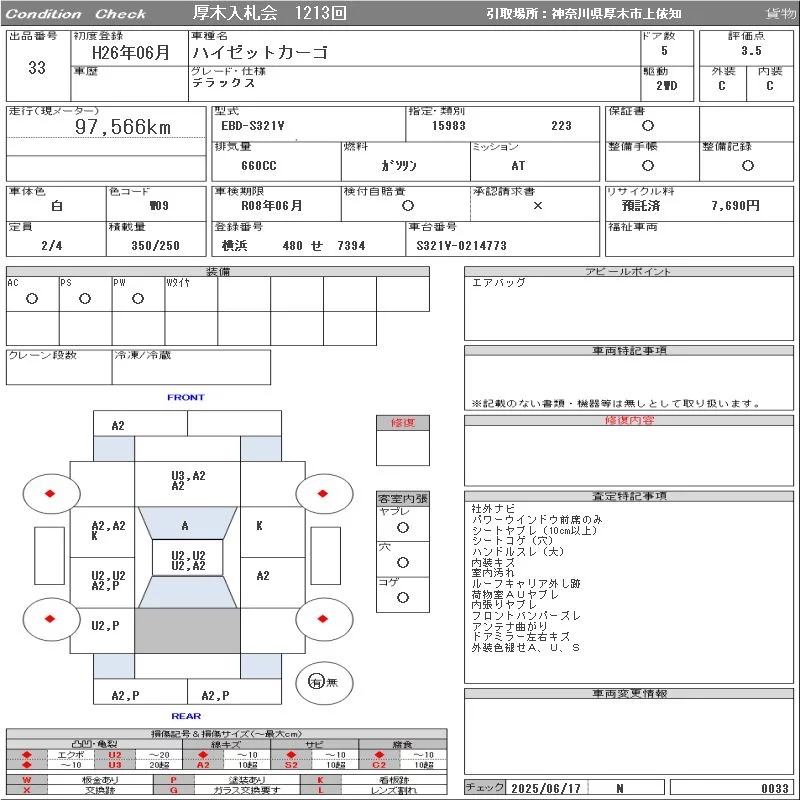Click inspection expiry R08年06月
The width and height of the screenshot is (800, 800).
271,206
